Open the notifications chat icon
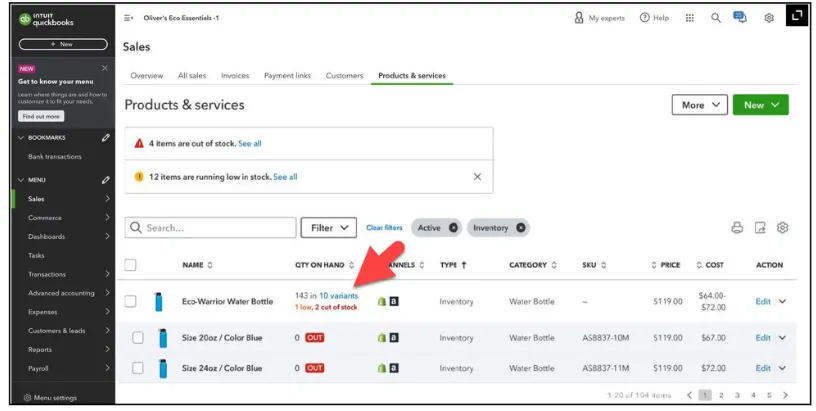The width and height of the screenshot is (816, 411). click(740, 17)
